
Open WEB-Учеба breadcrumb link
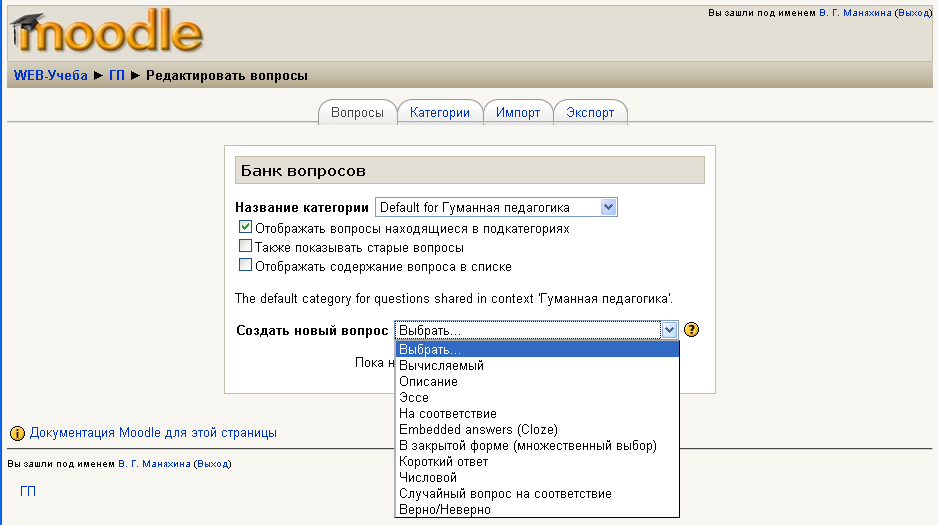[x=51, y=75]
